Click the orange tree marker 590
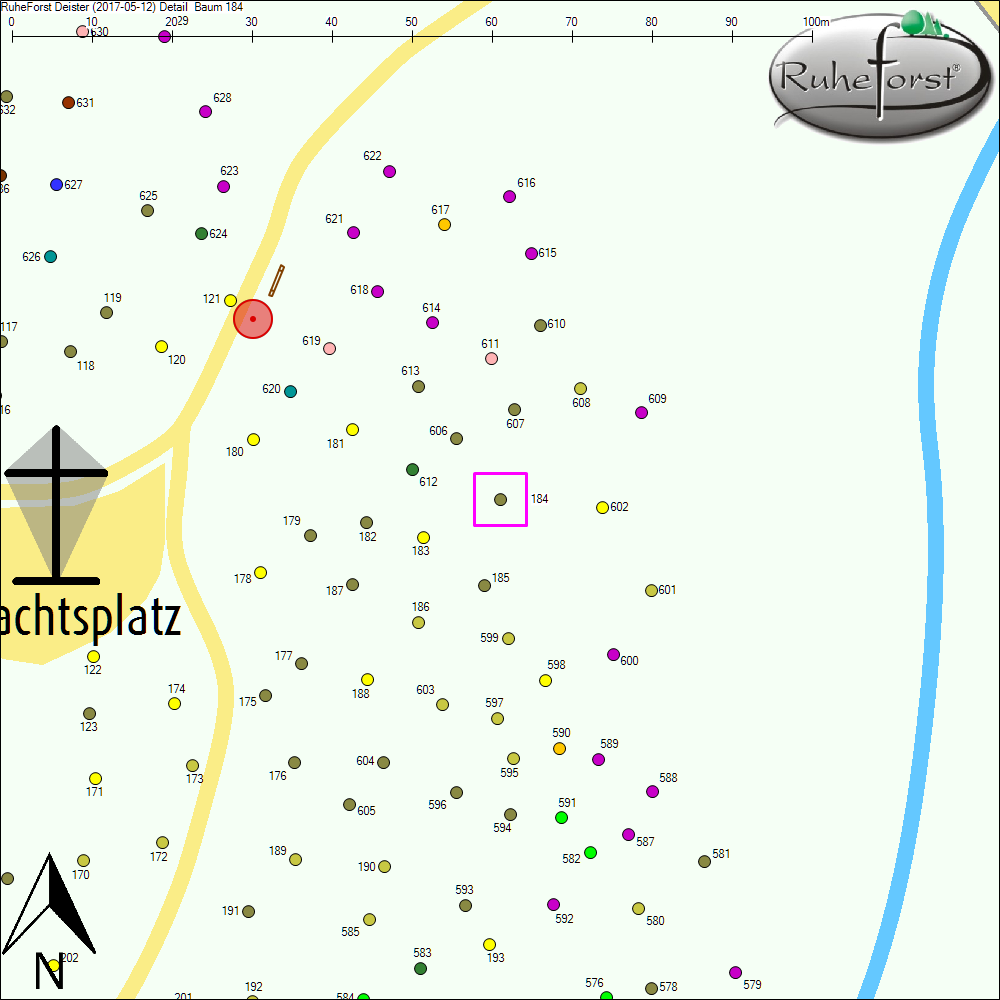This screenshot has width=1000, height=1000. 561,746
